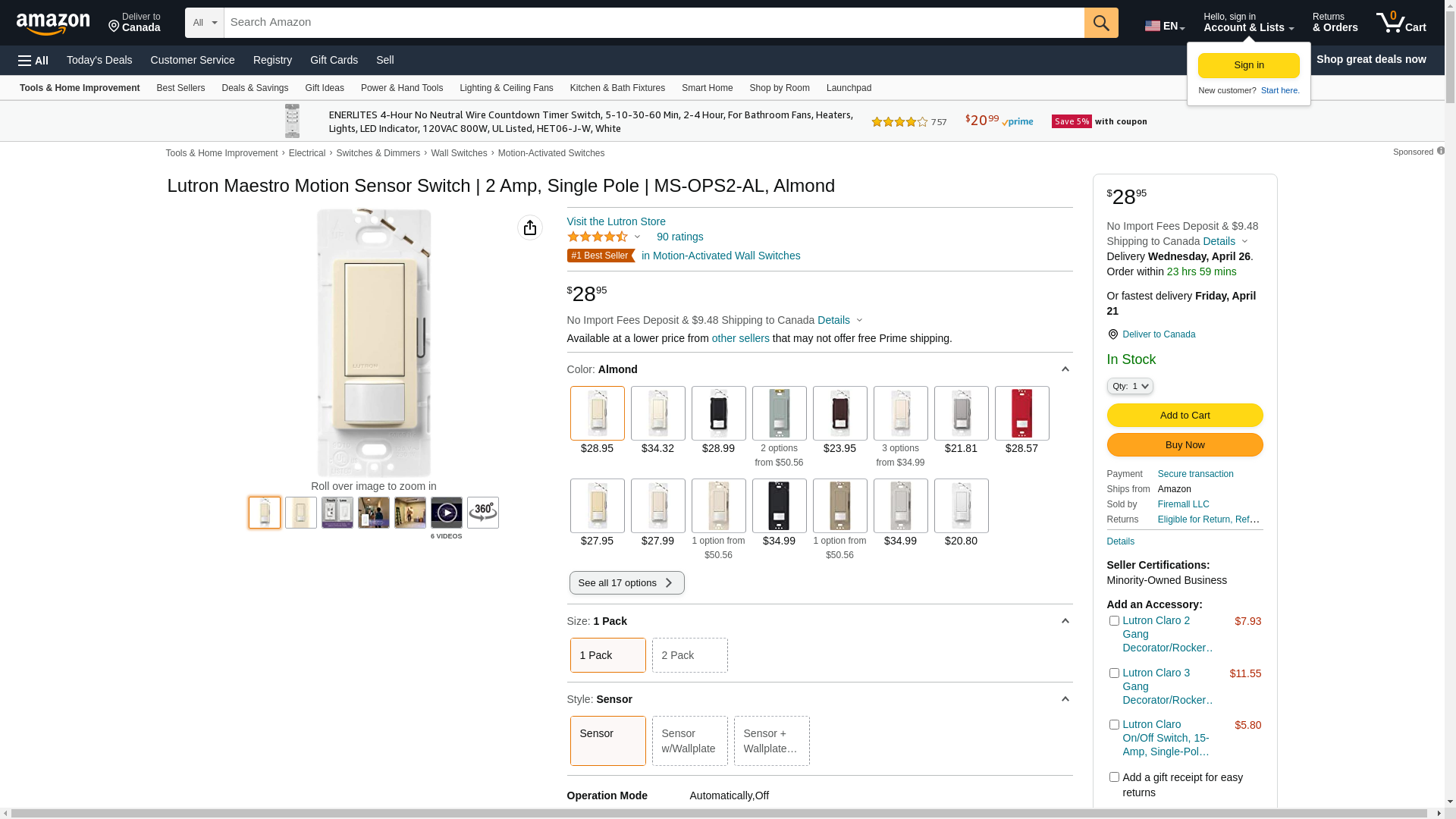Click the share icon near product image
This screenshot has width=1456, height=819.
click(x=529, y=227)
